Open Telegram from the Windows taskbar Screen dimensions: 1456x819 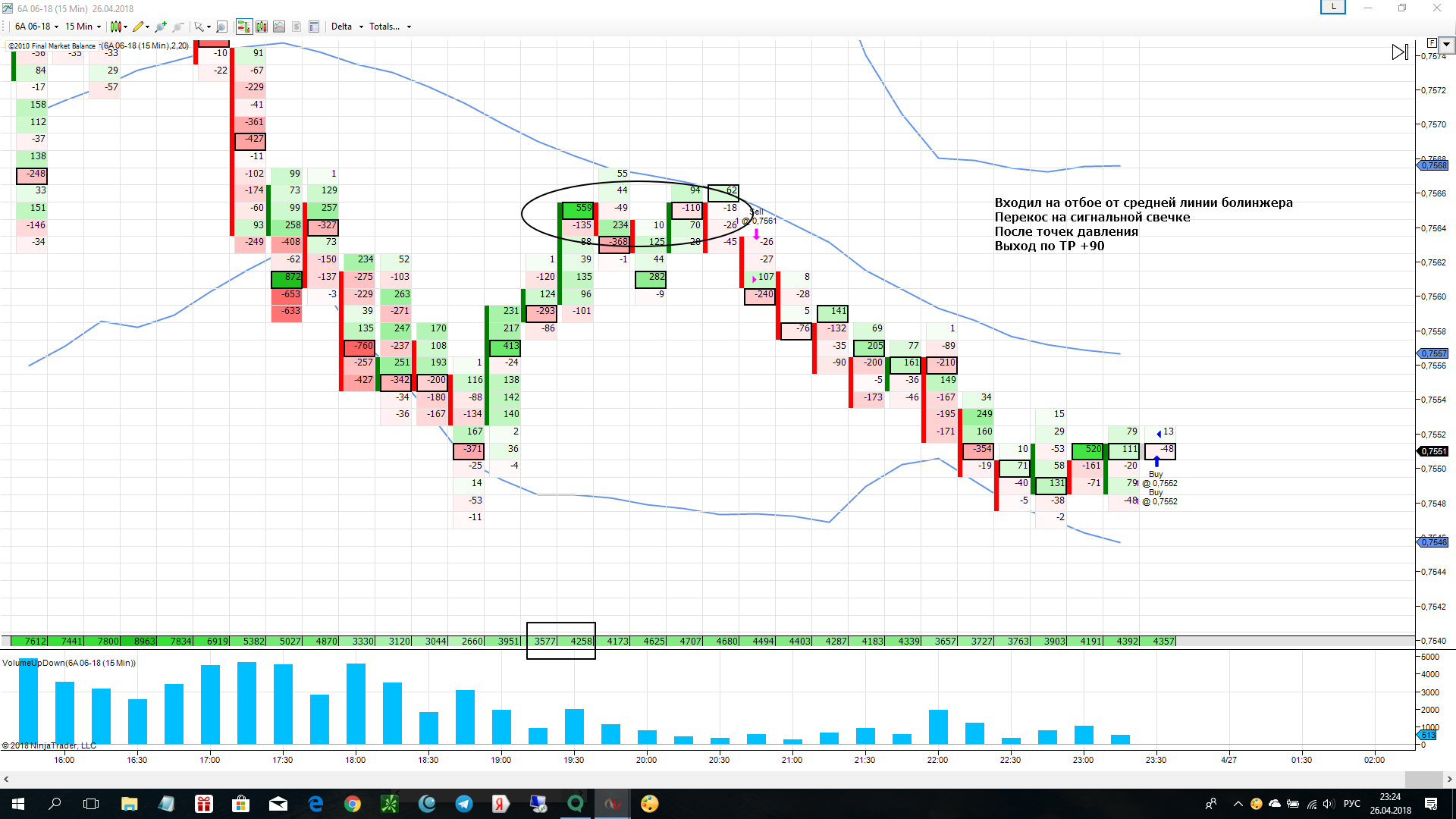pyautogui.click(x=463, y=804)
